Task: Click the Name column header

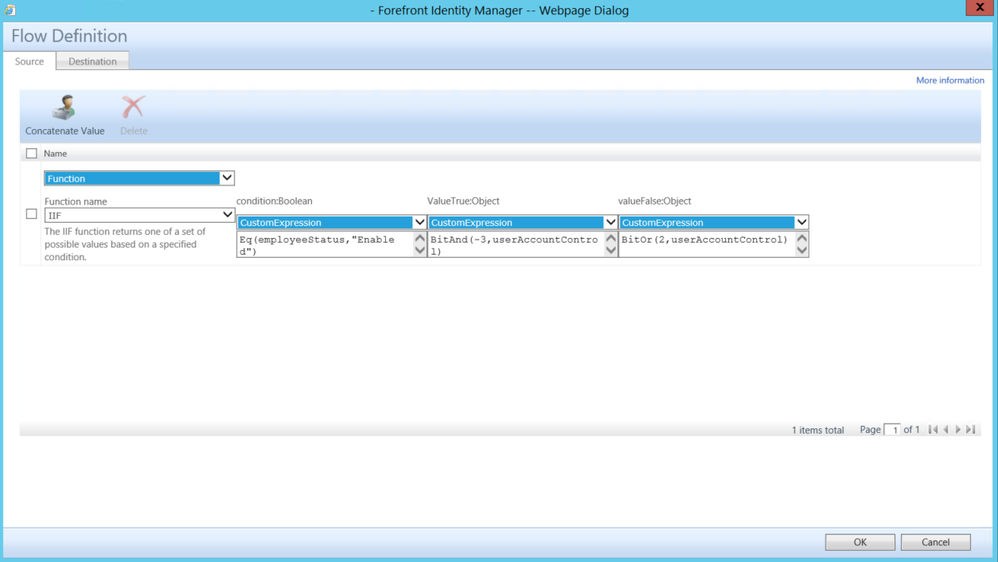Action: pyautogui.click(x=55, y=153)
